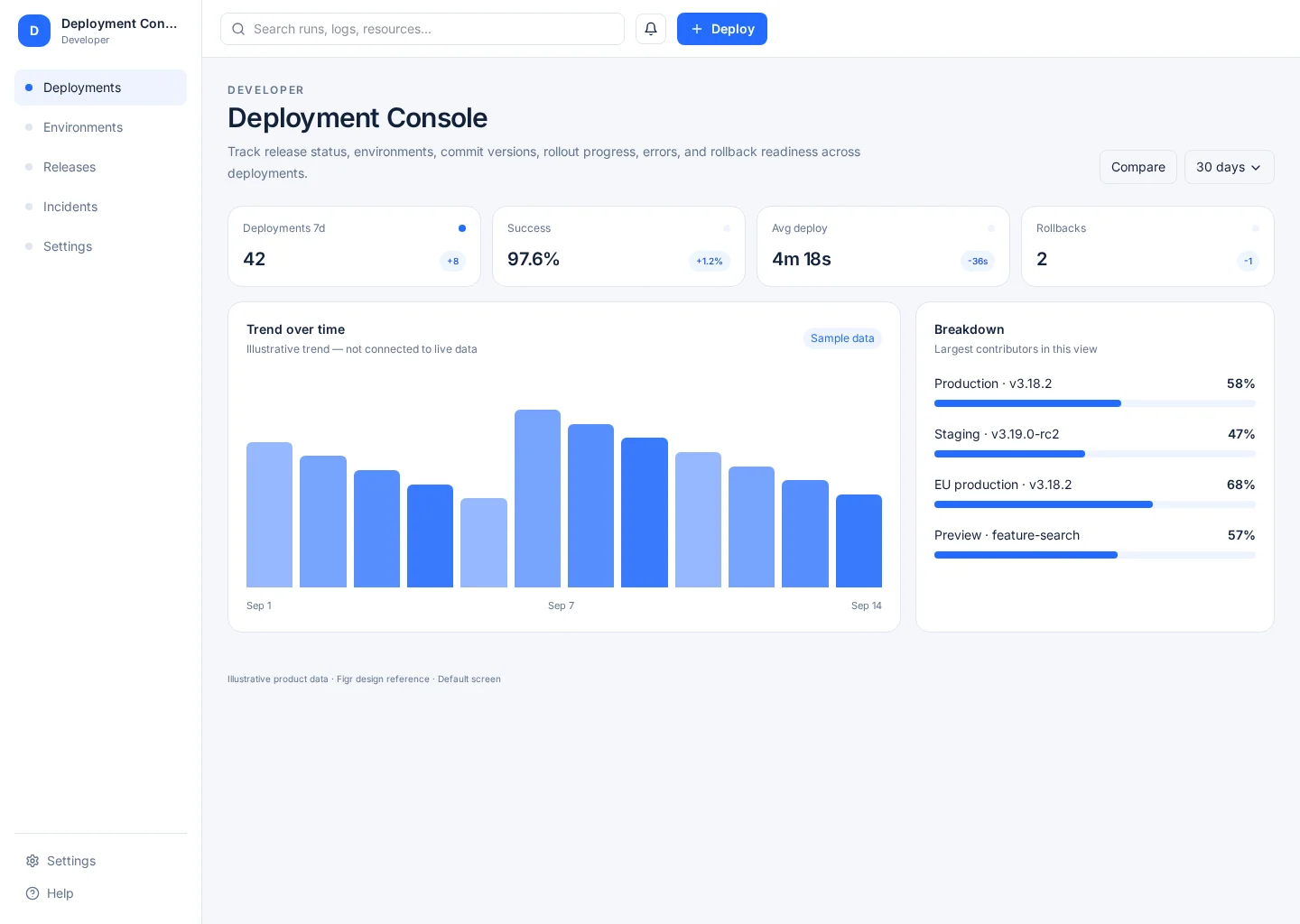The width and height of the screenshot is (1300, 924).
Task: Click the Preview feature-search progress bar
Action: pyautogui.click(x=1094, y=555)
